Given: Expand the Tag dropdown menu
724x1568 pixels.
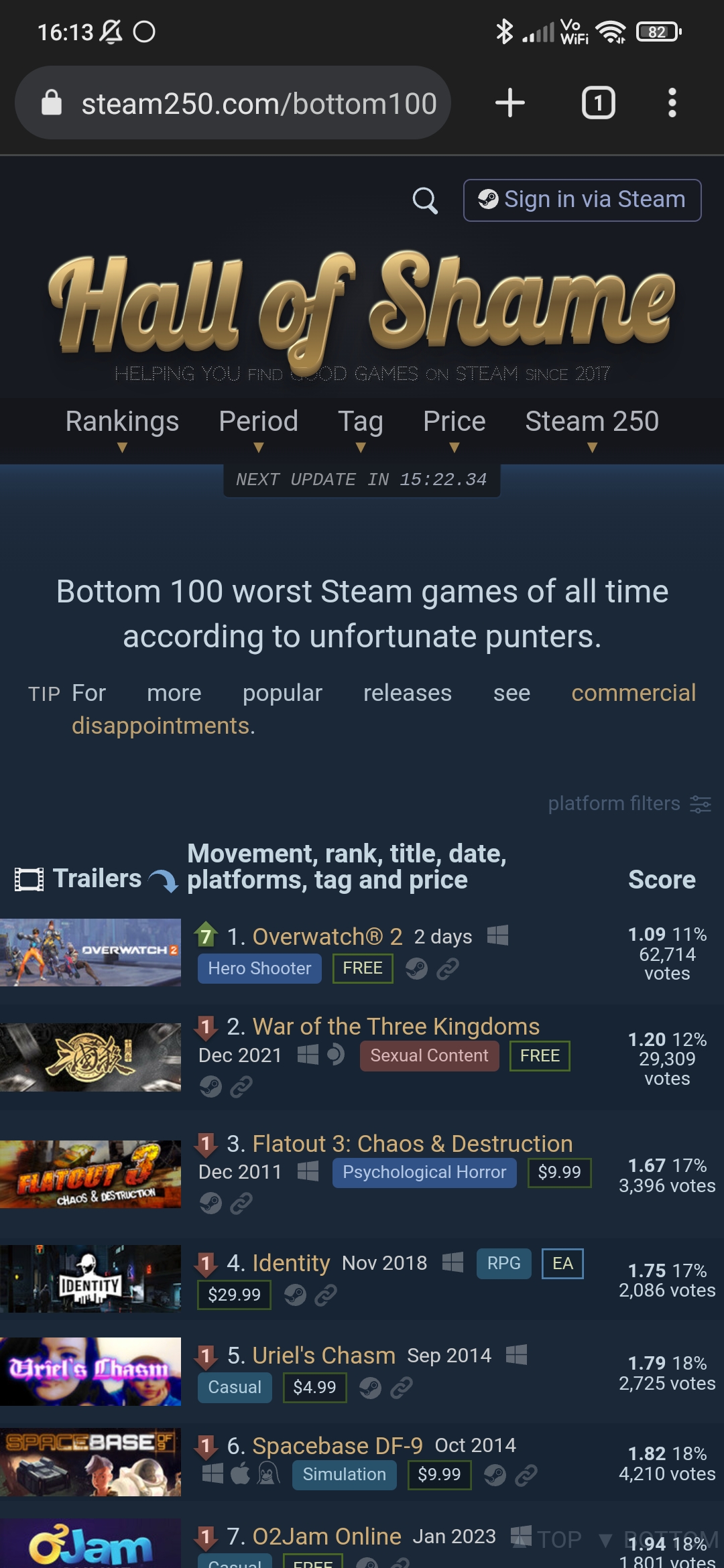Looking at the screenshot, I should 361,429.
